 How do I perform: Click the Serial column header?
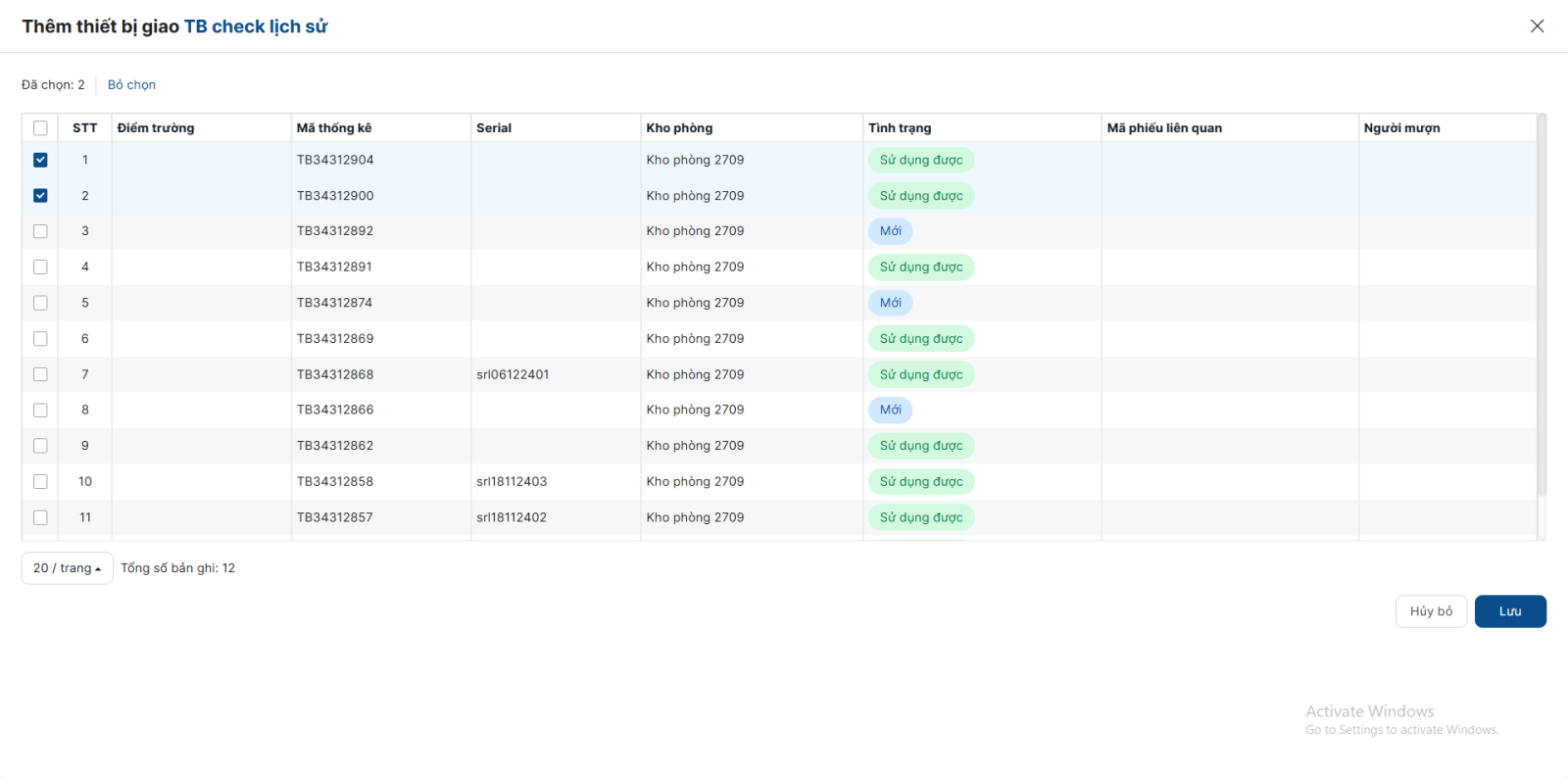(494, 128)
